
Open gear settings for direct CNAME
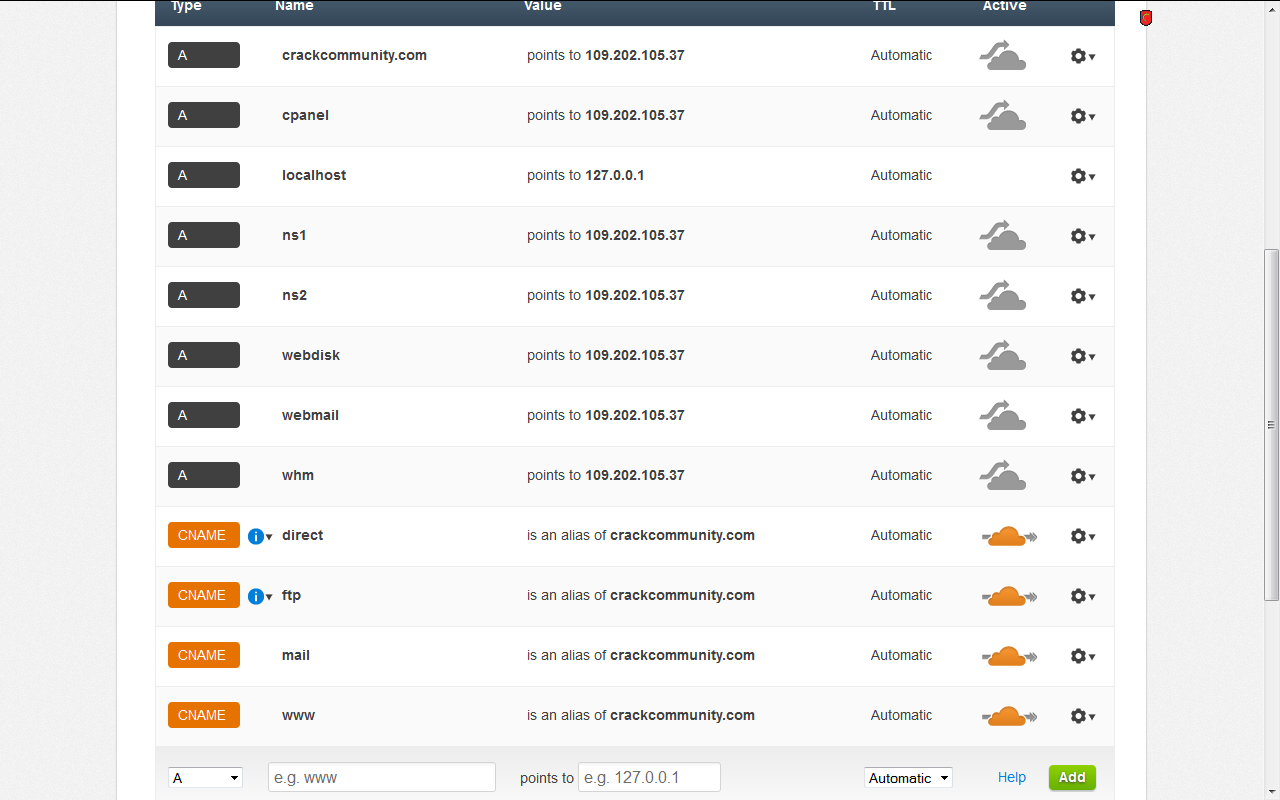coord(1082,536)
